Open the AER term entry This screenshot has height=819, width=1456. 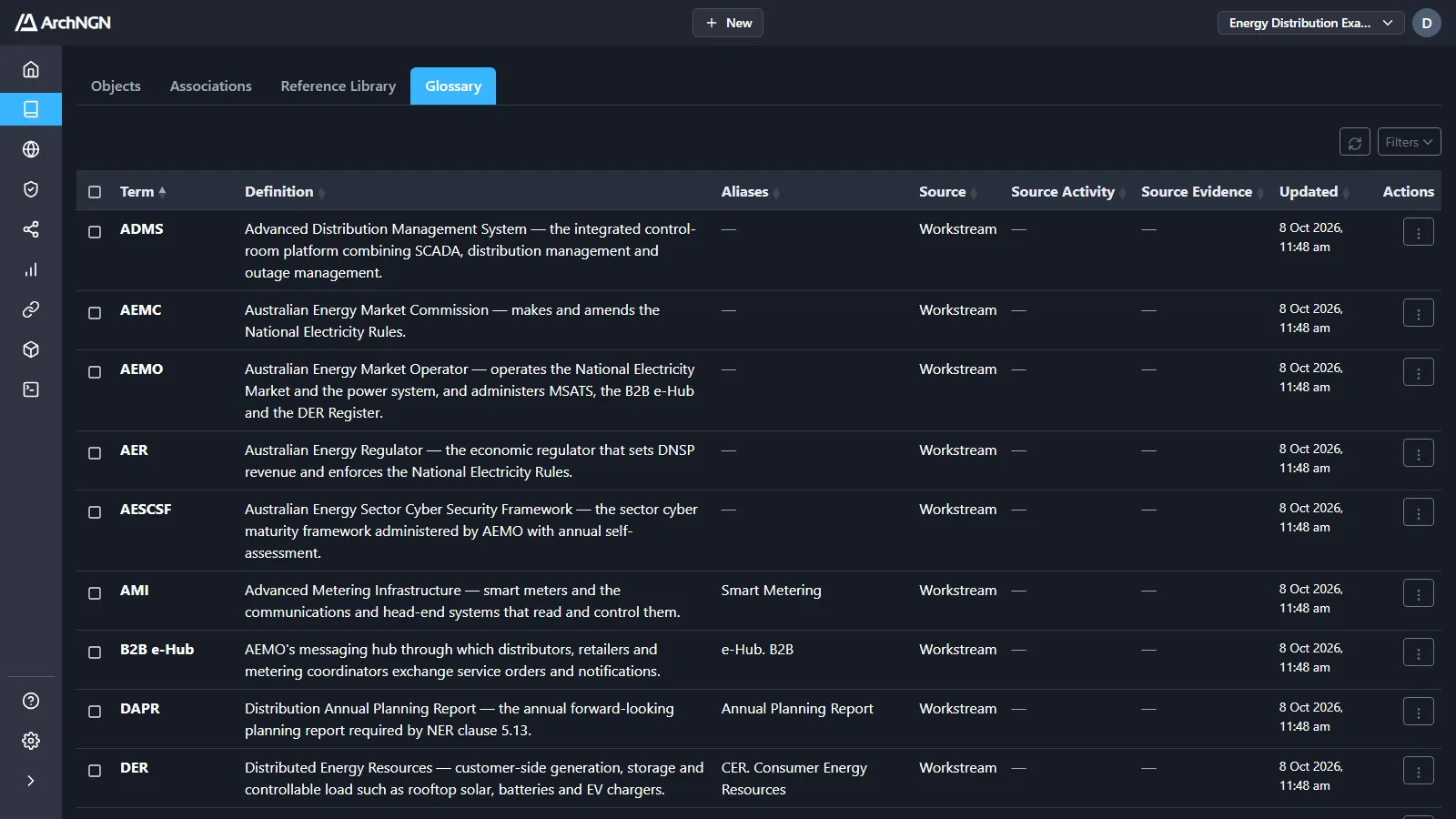[x=134, y=450]
